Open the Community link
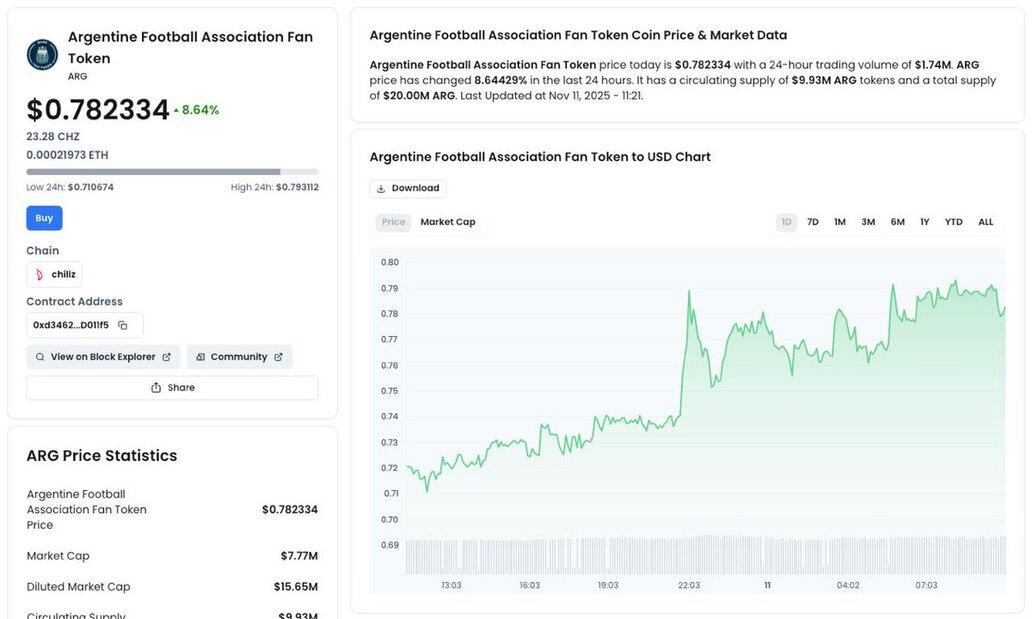Screen dimensions: 1032x619 [x=239, y=357]
